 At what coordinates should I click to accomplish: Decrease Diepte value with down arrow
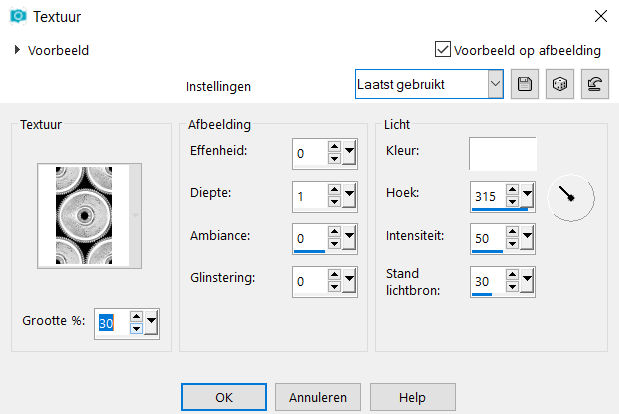[334, 202]
